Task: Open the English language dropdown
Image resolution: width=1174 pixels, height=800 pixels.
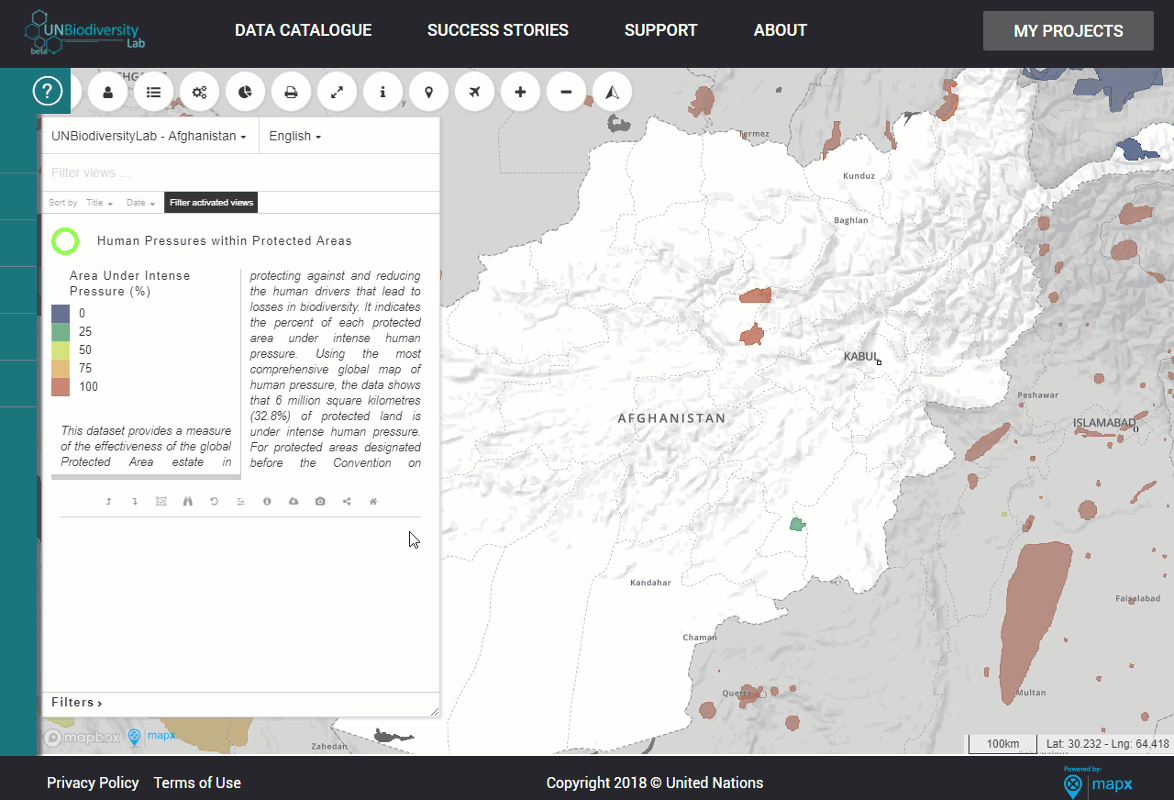Action: click(x=295, y=136)
